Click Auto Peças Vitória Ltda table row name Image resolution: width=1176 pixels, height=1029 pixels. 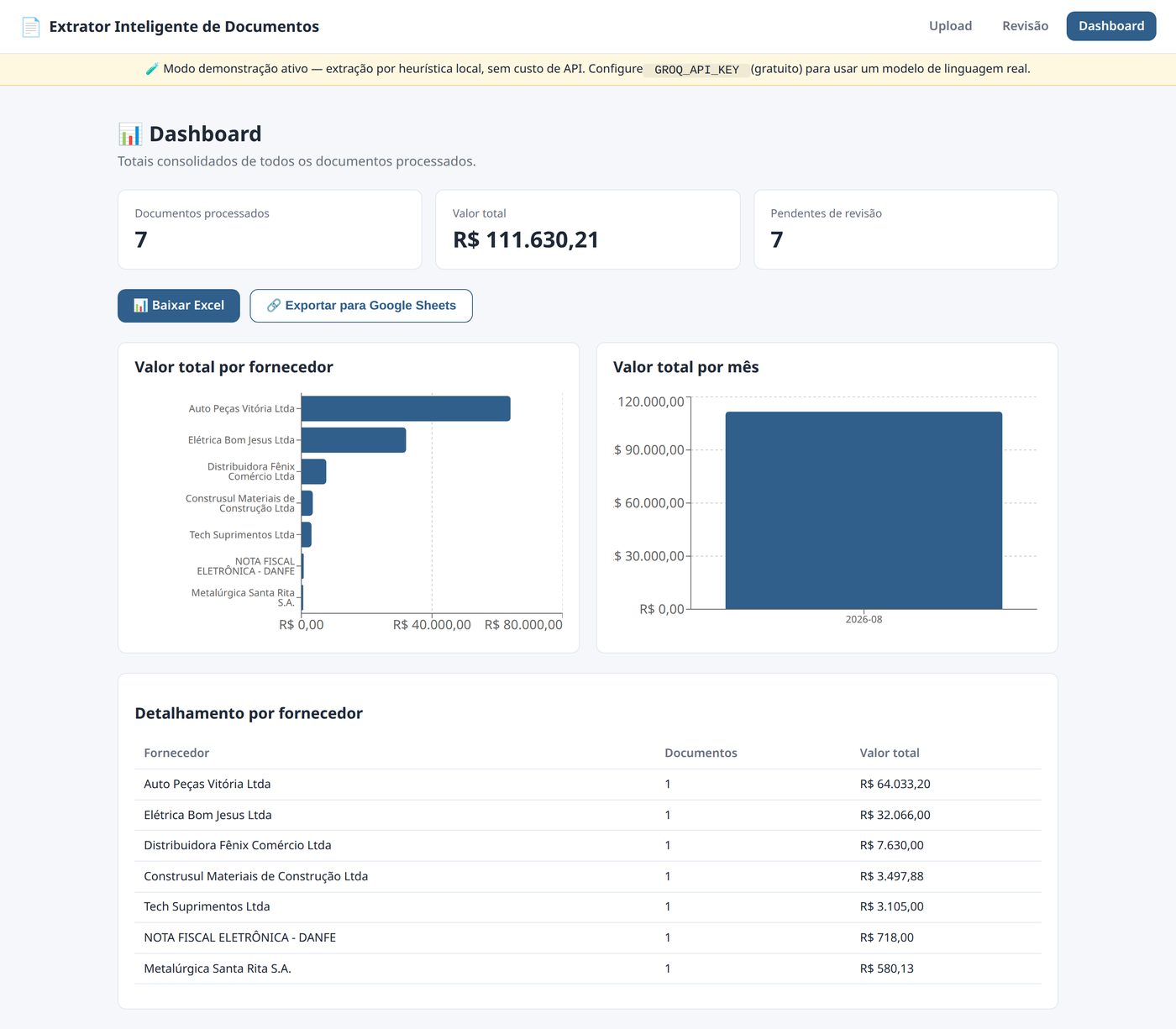(207, 784)
